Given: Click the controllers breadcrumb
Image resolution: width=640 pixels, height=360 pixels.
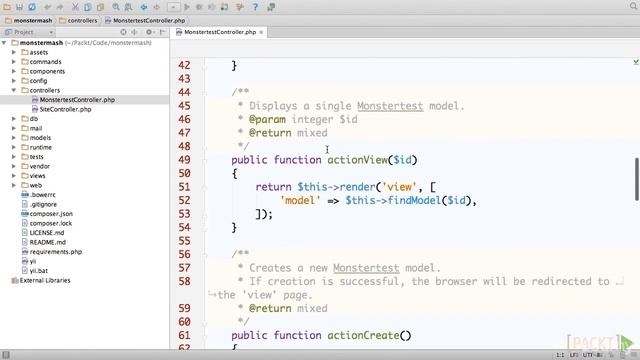Looking at the screenshot, I should [78, 20].
